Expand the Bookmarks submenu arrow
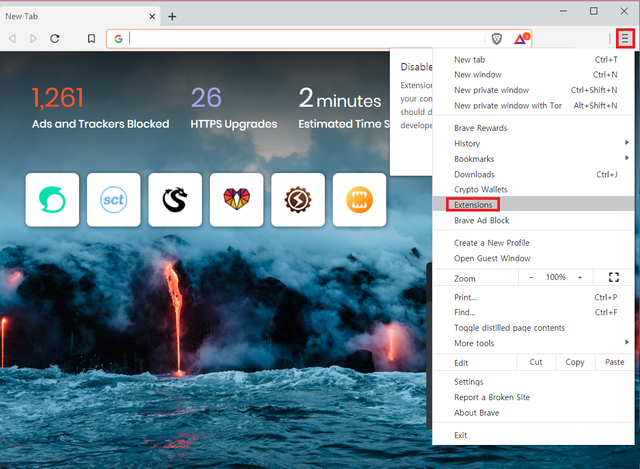The image size is (640, 469). click(627, 158)
